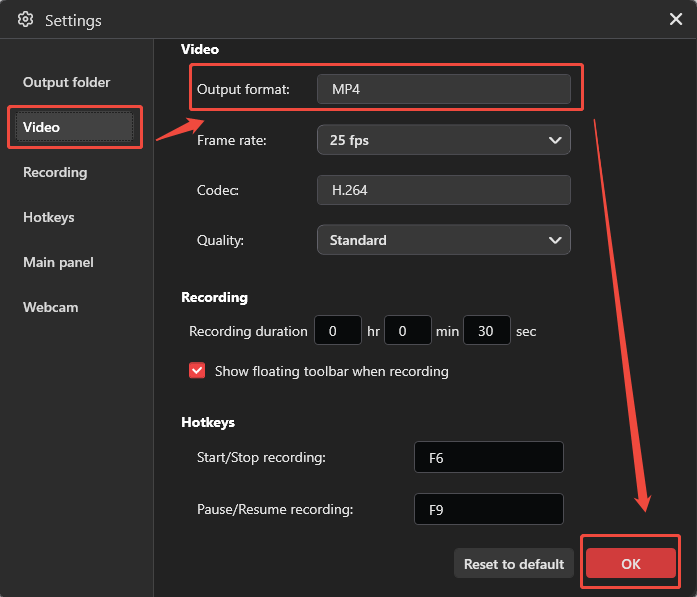The height and width of the screenshot is (597, 697).
Task: Click the Pause/Resume recording hotkey field F9
Action: [489, 509]
